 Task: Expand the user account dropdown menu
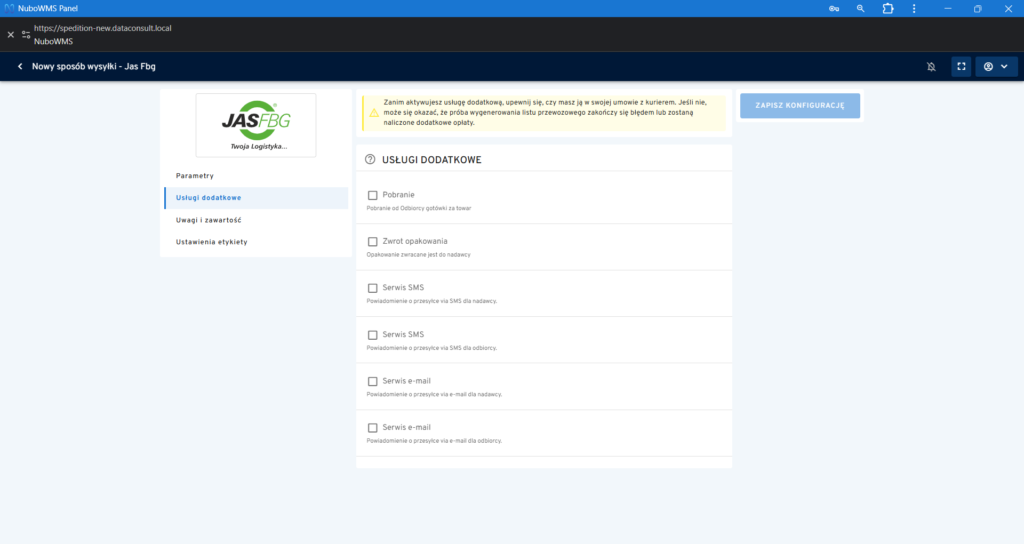pos(996,67)
